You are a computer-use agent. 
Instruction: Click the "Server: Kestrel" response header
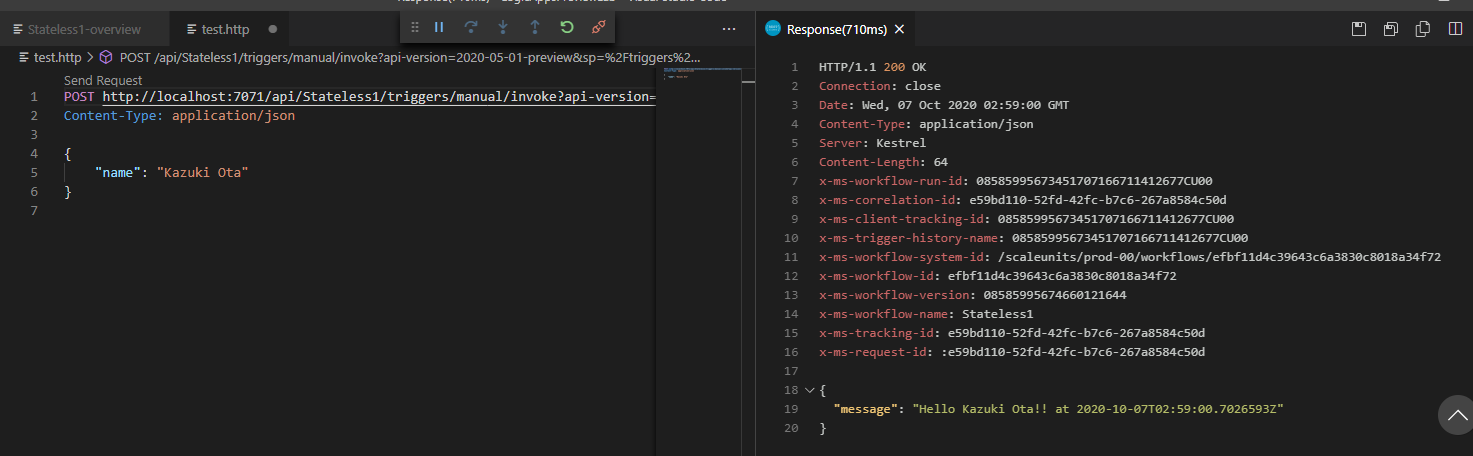(872, 143)
